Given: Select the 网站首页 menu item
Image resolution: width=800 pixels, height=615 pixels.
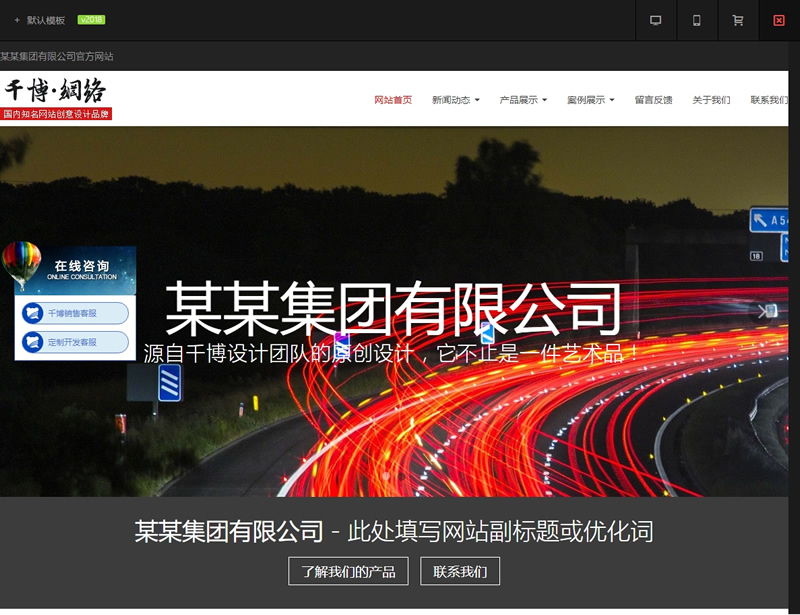Looking at the screenshot, I should [x=394, y=99].
